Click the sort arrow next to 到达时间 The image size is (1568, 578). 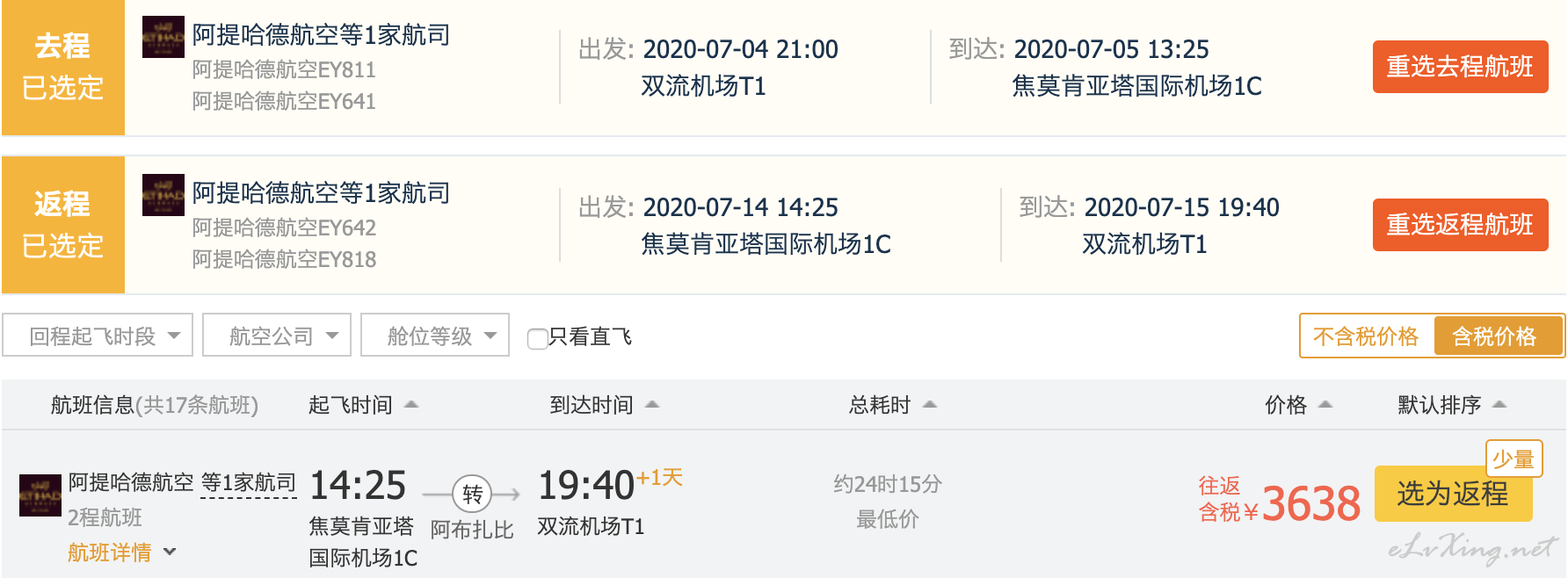652,405
